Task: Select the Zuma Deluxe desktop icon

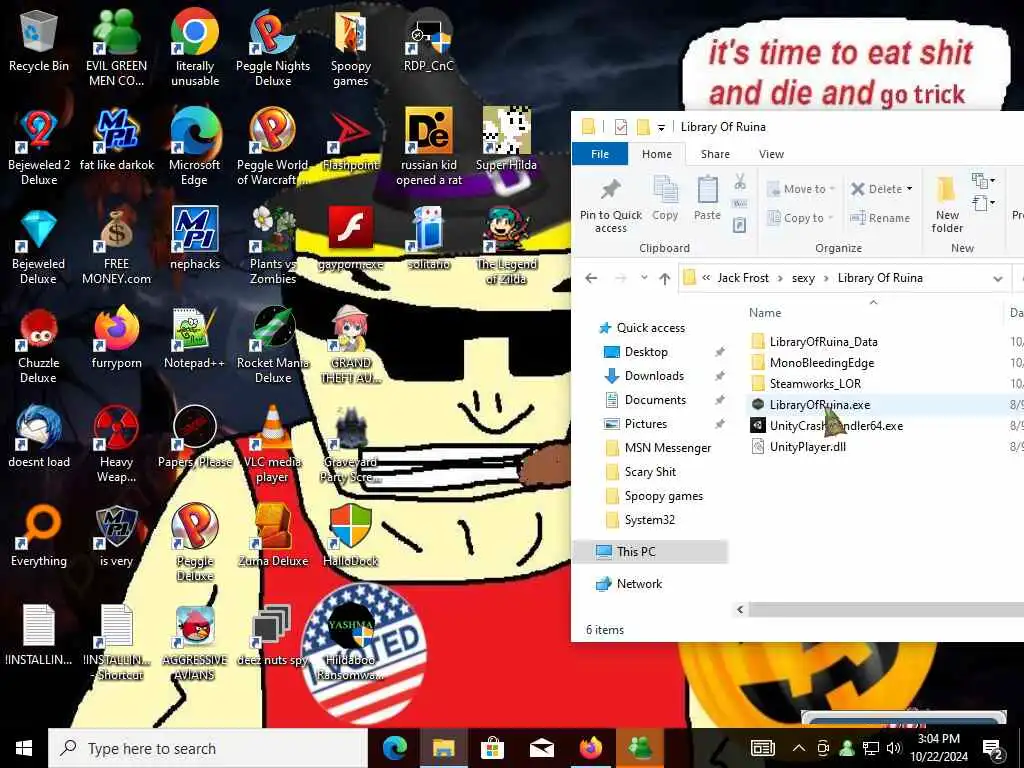Action: click(x=273, y=537)
